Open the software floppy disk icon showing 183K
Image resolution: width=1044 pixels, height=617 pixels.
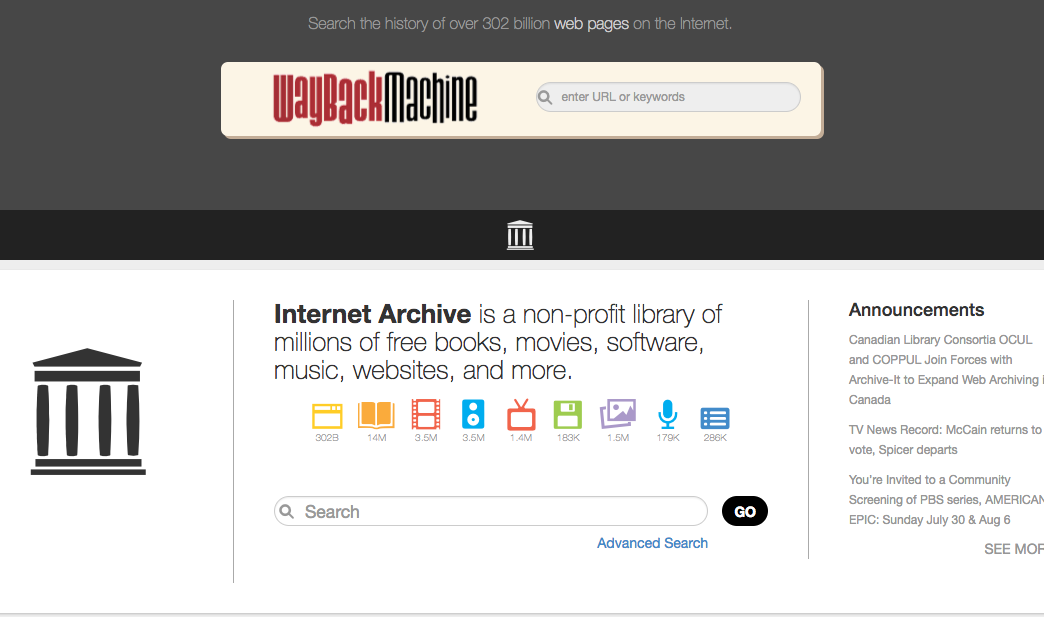[x=568, y=415]
